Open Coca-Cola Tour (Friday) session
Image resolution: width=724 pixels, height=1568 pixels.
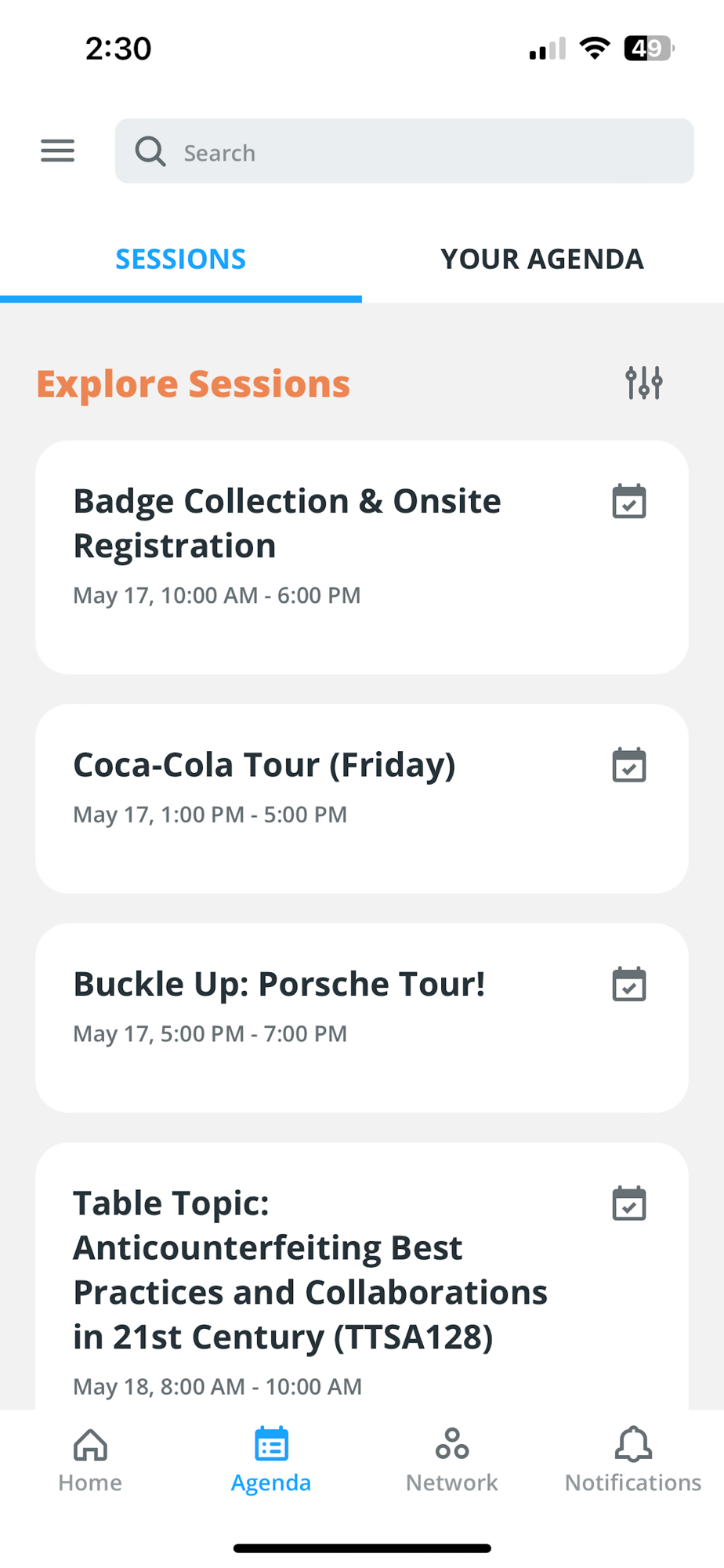pyautogui.click(x=264, y=765)
